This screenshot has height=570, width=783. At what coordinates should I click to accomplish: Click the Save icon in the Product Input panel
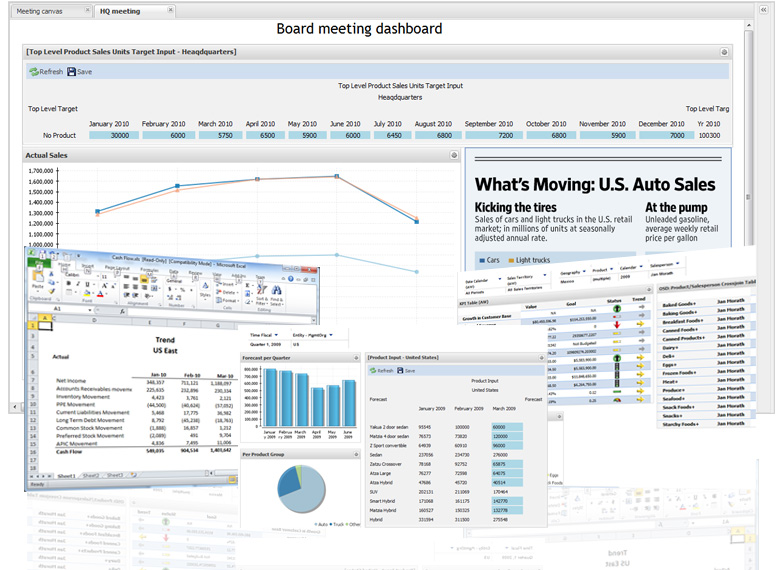tap(400, 371)
